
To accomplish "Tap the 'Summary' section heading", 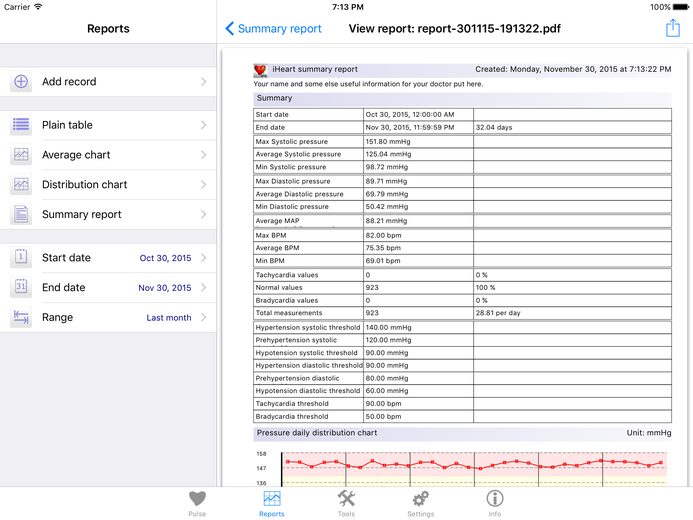I will pos(274,98).
